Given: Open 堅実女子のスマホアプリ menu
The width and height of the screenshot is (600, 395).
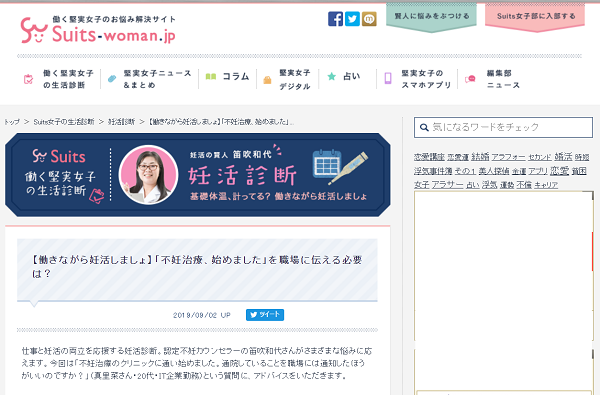Looking at the screenshot, I should pos(426,79).
